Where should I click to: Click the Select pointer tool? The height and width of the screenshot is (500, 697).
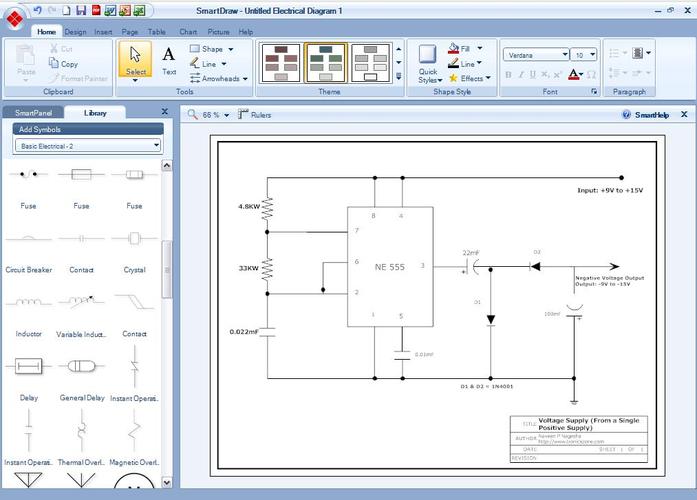(135, 59)
